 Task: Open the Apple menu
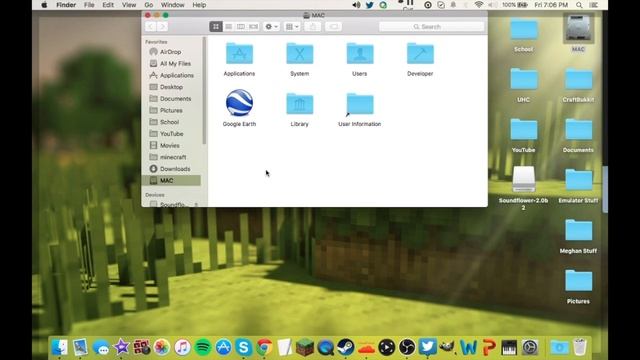pyautogui.click(x=44, y=5)
